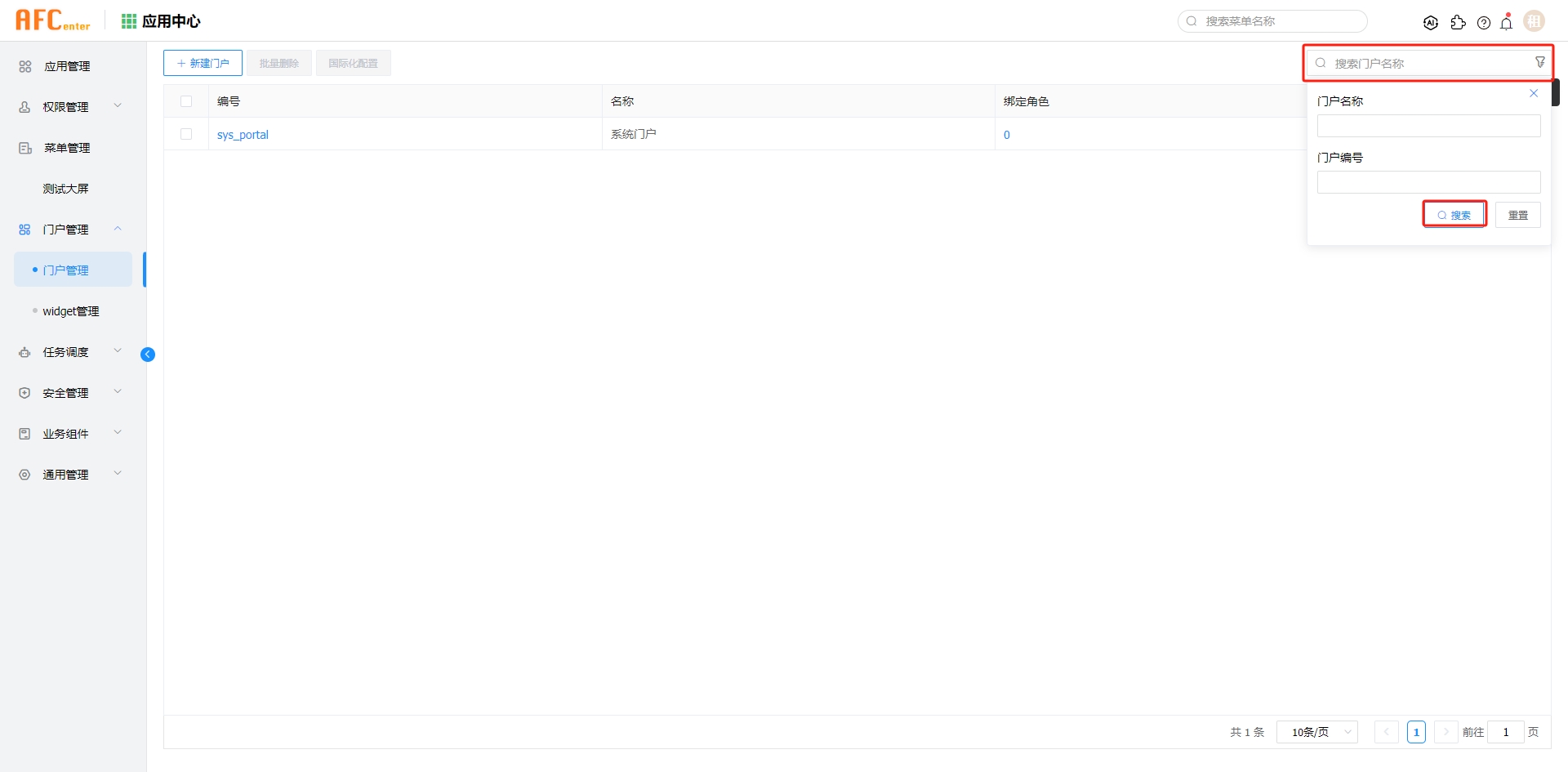Open the filter funnel icon in search box
This screenshot has width=1568, height=772.
[1539, 62]
